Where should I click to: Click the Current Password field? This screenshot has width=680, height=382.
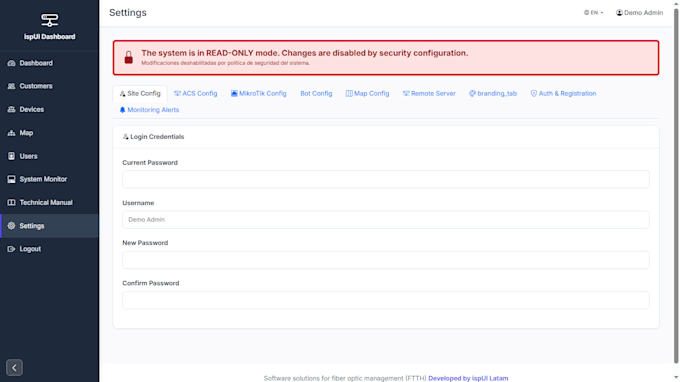click(386, 179)
